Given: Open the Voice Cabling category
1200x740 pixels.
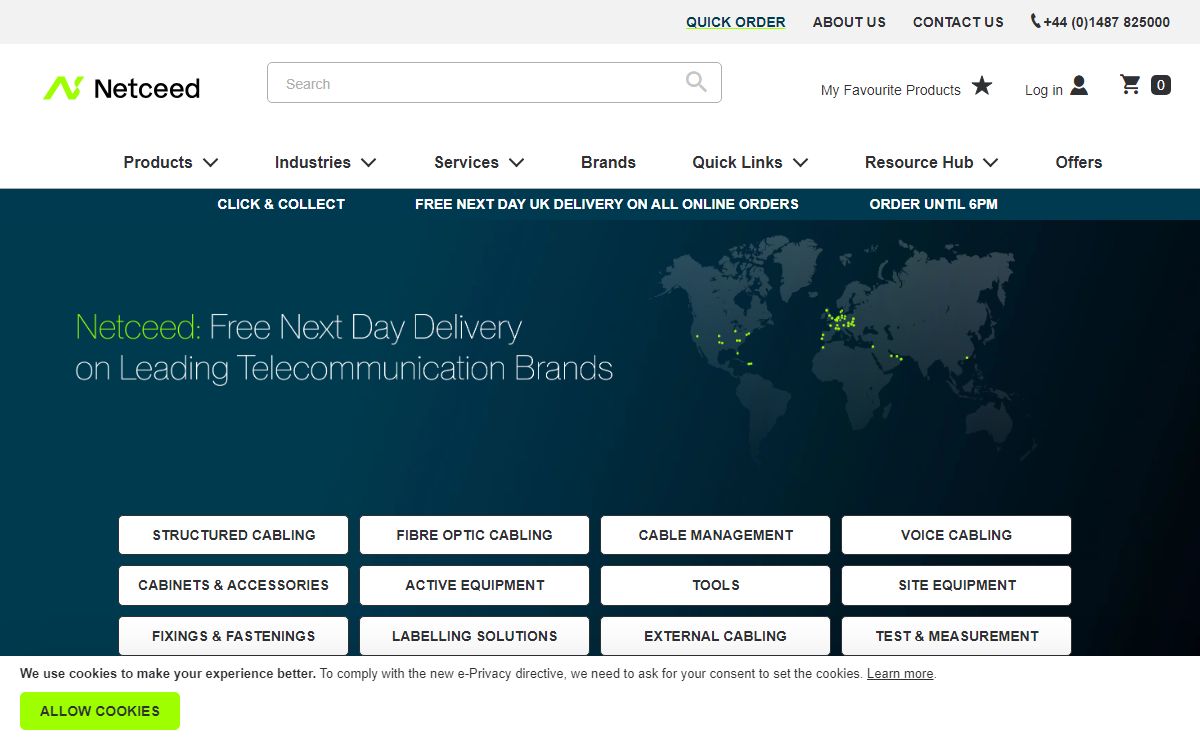Looking at the screenshot, I should point(957,535).
